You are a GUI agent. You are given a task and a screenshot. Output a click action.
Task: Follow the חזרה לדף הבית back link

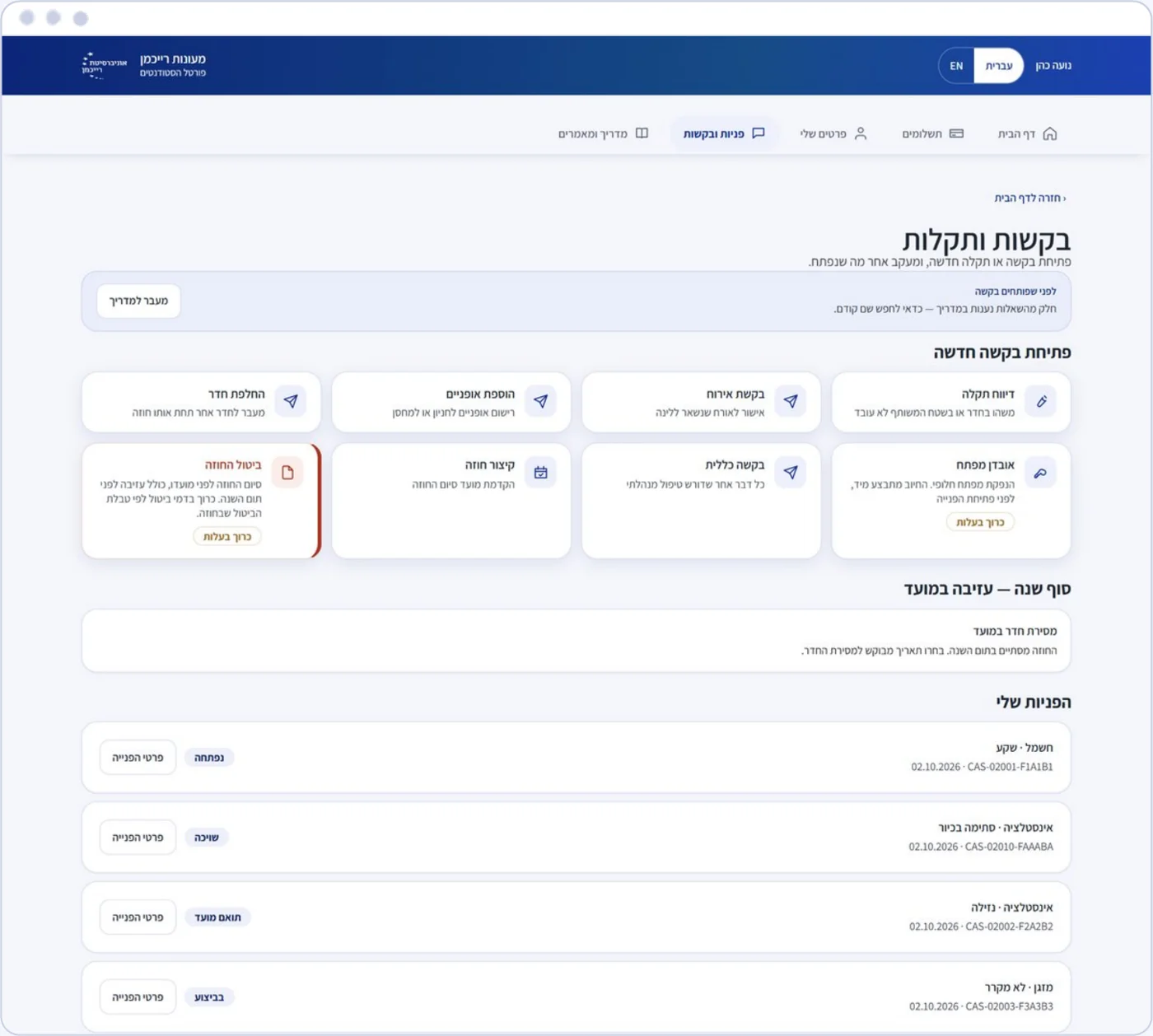(1030, 198)
